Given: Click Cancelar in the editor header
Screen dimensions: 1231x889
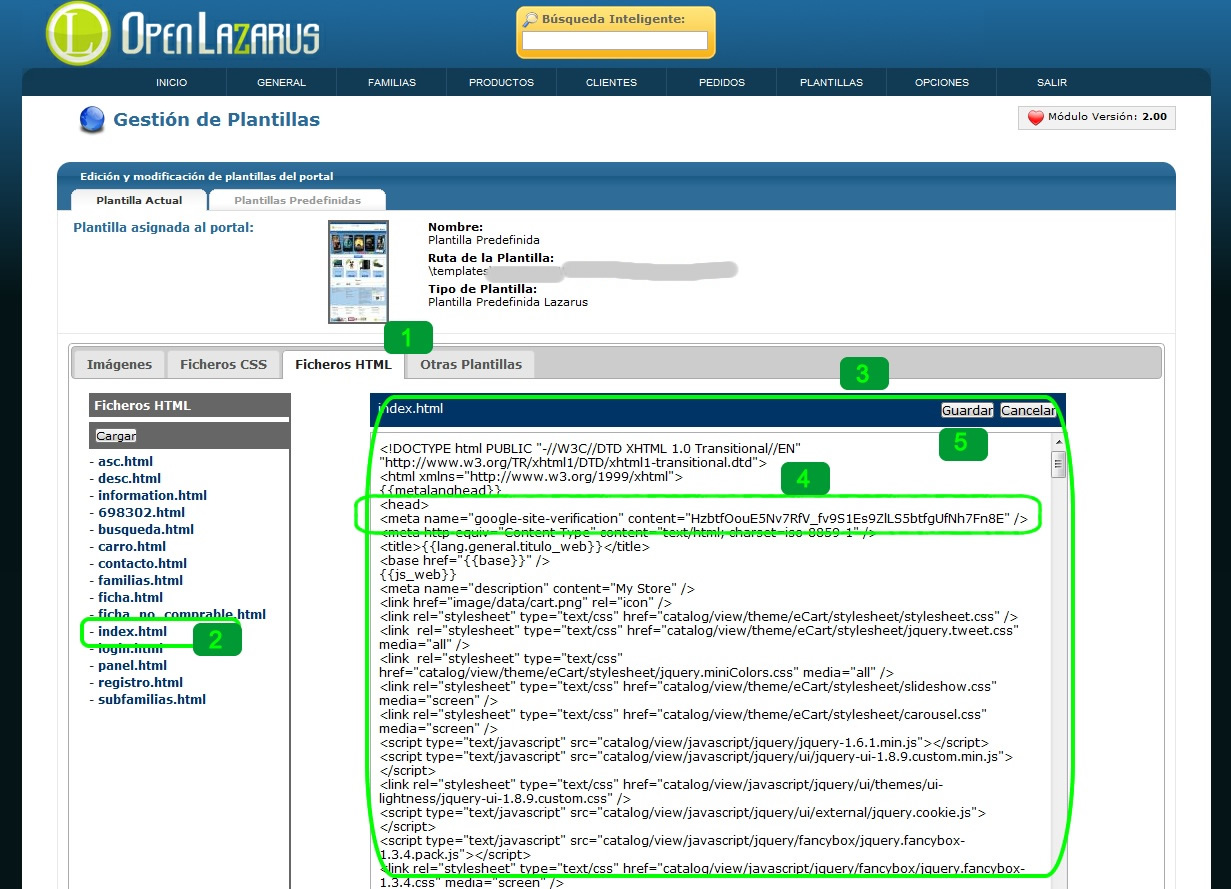Looking at the screenshot, I should tap(1028, 411).
